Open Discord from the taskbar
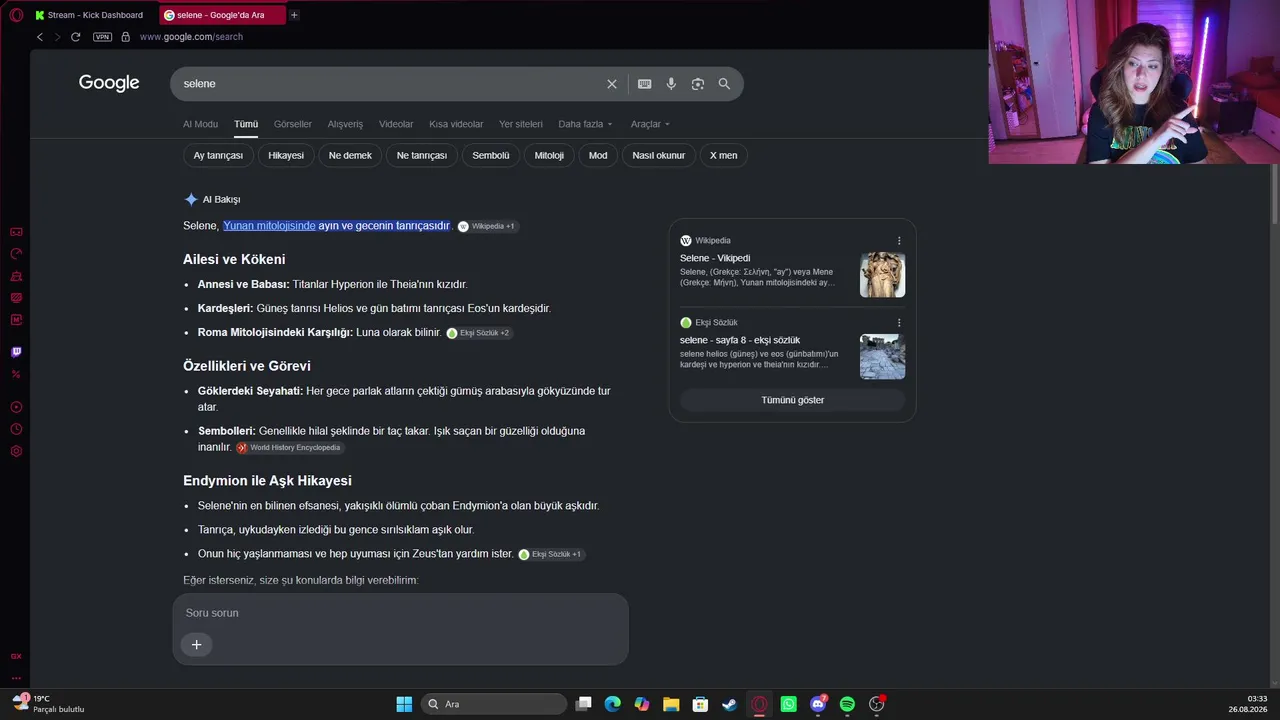The height and width of the screenshot is (720, 1280). coord(818,704)
